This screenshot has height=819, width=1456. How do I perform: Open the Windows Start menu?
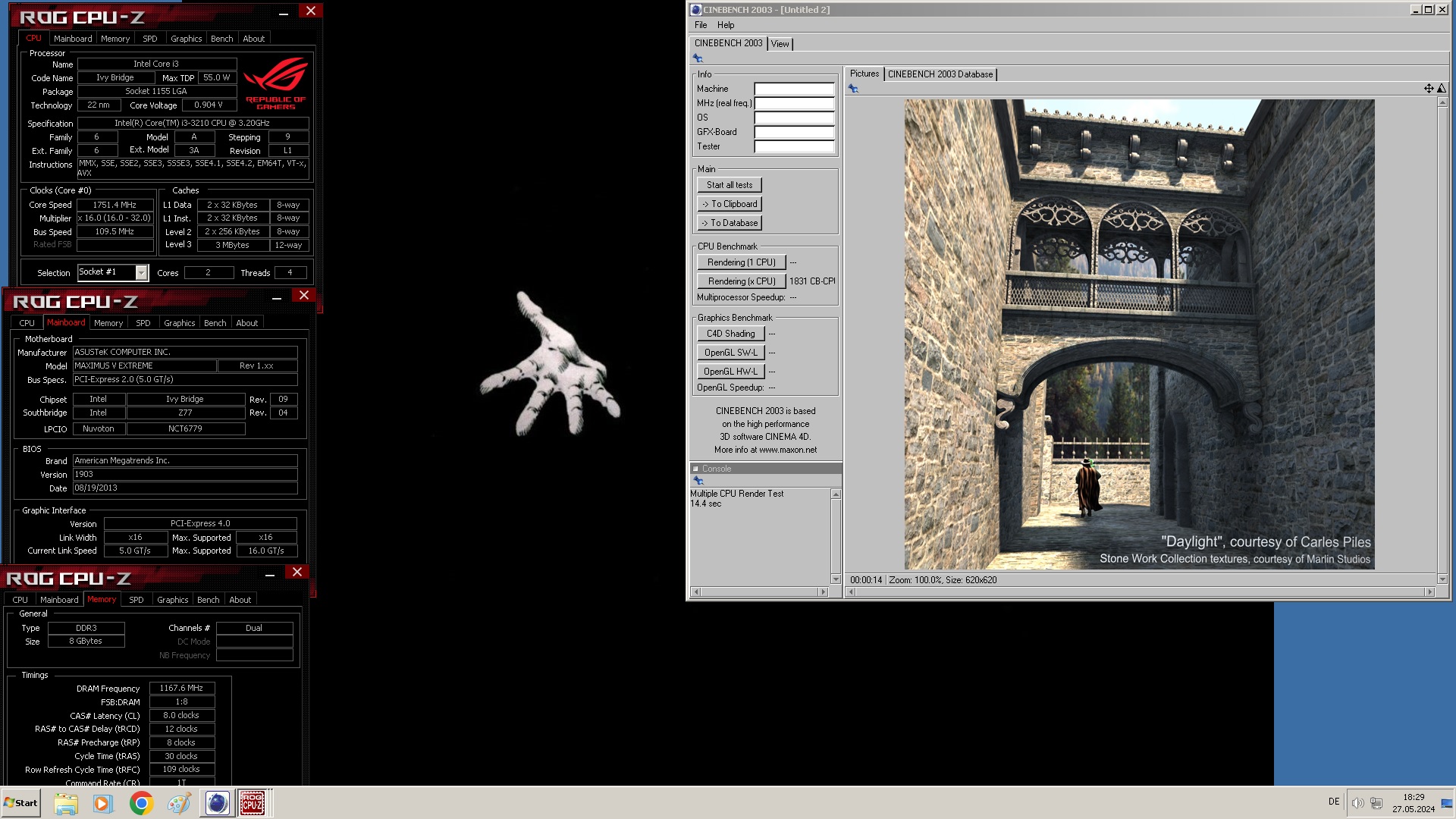[20, 803]
